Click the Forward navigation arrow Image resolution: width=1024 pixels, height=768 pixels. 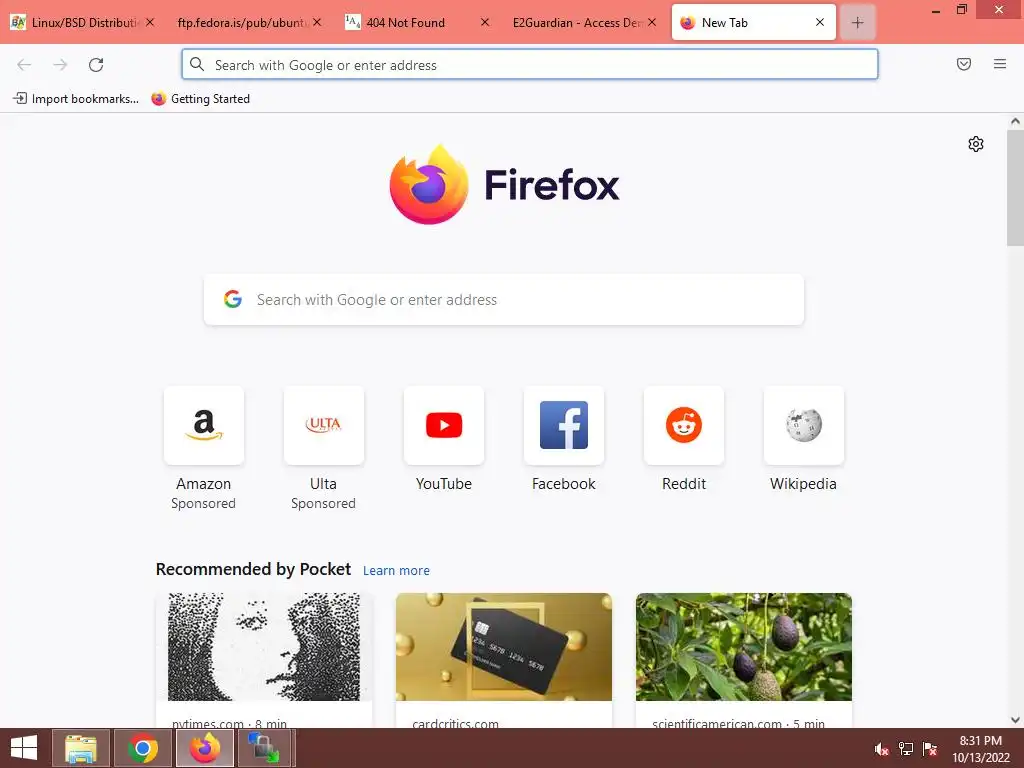point(60,65)
